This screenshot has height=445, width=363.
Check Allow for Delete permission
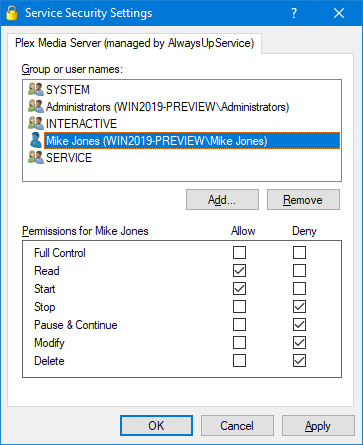[x=239, y=361]
